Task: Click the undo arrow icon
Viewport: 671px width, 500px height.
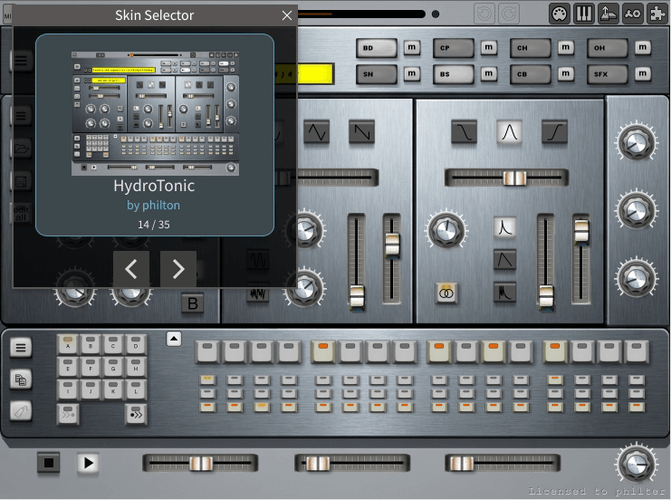Action: tap(484, 14)
